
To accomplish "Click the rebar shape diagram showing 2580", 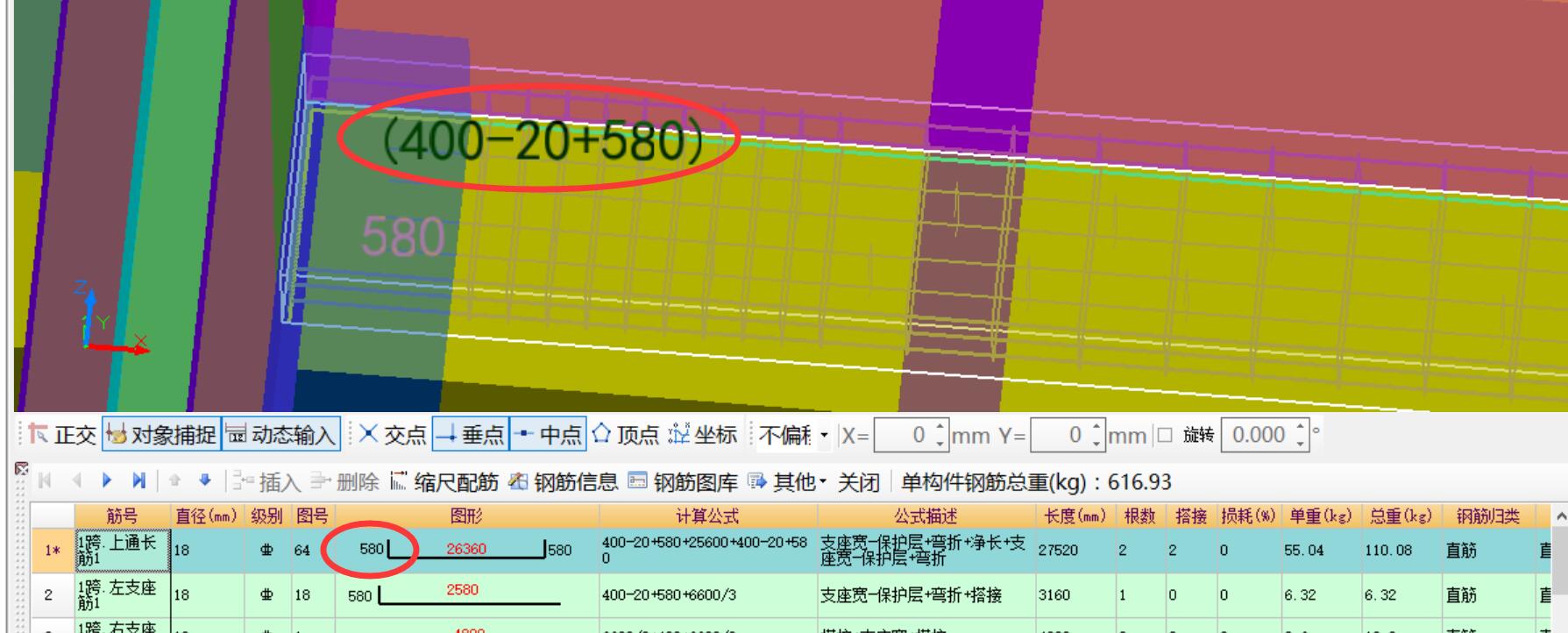I will coord(467,595).
